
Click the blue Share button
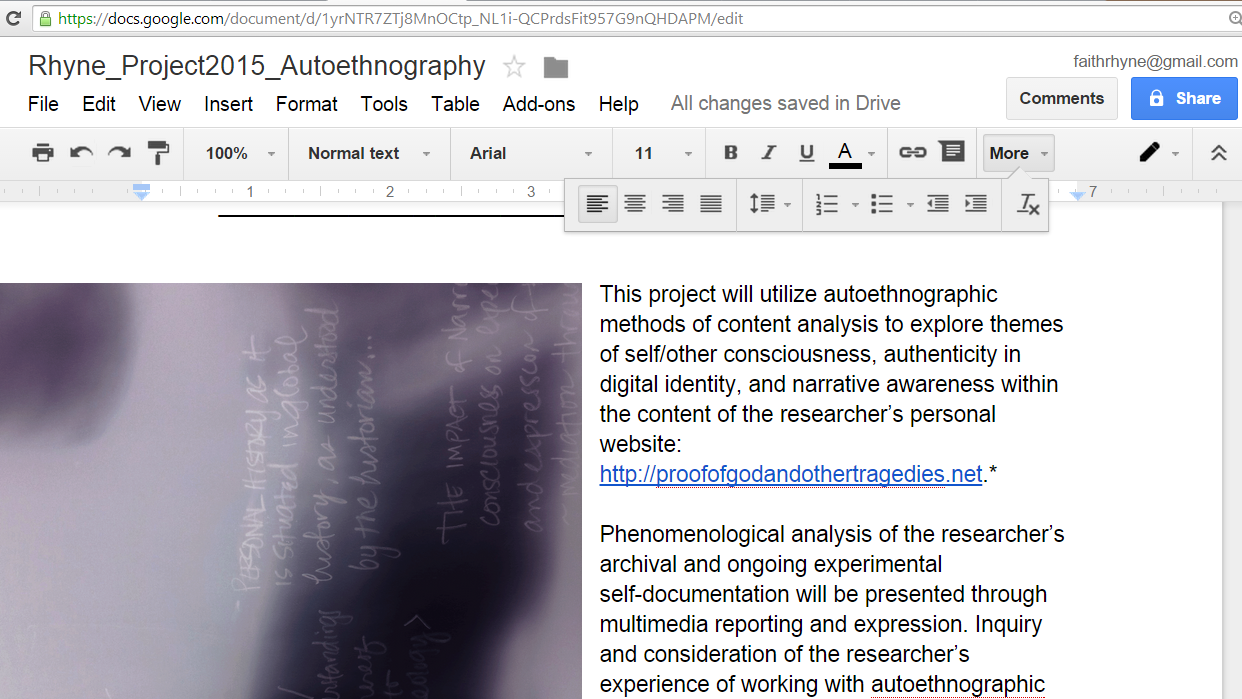(x=1184, y=98)
